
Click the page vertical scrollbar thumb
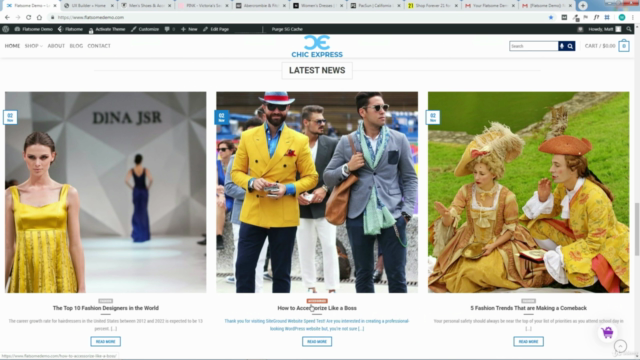point(636,229)
